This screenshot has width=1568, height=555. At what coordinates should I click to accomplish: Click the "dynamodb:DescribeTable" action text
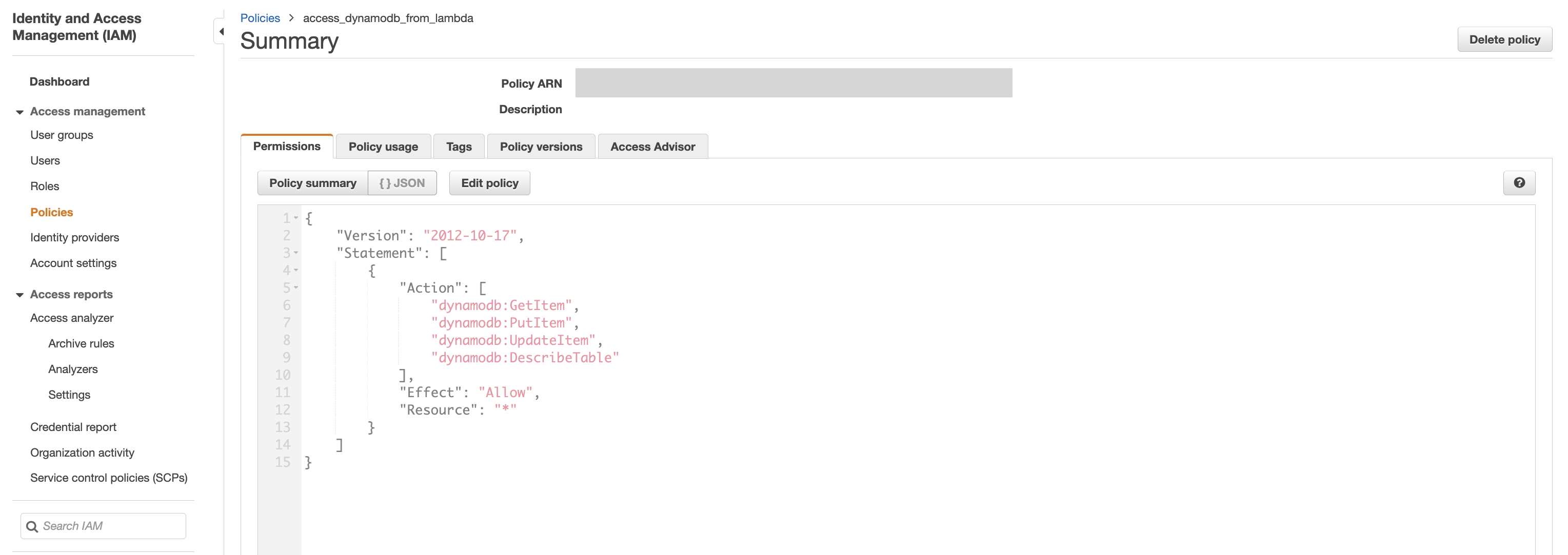pos(525,357)
